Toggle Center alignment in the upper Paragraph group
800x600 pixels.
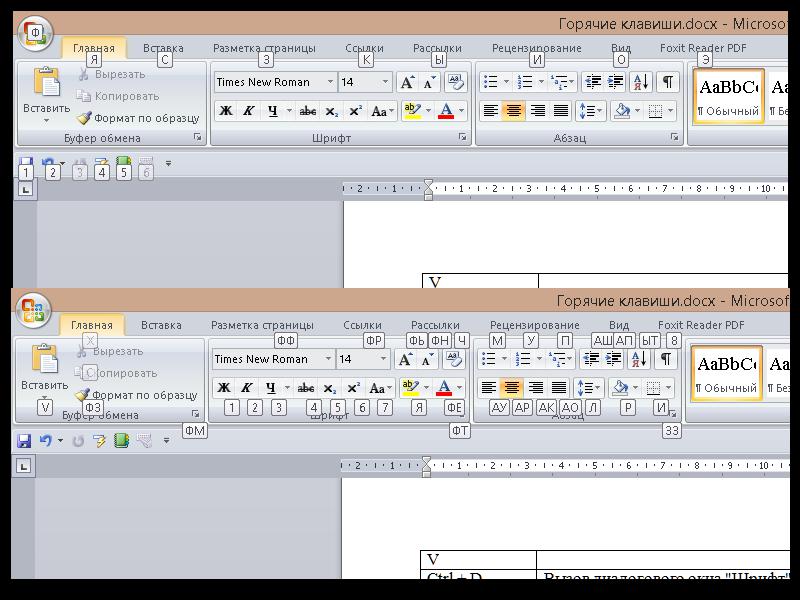pyautogui.click(x=514, y=111)
